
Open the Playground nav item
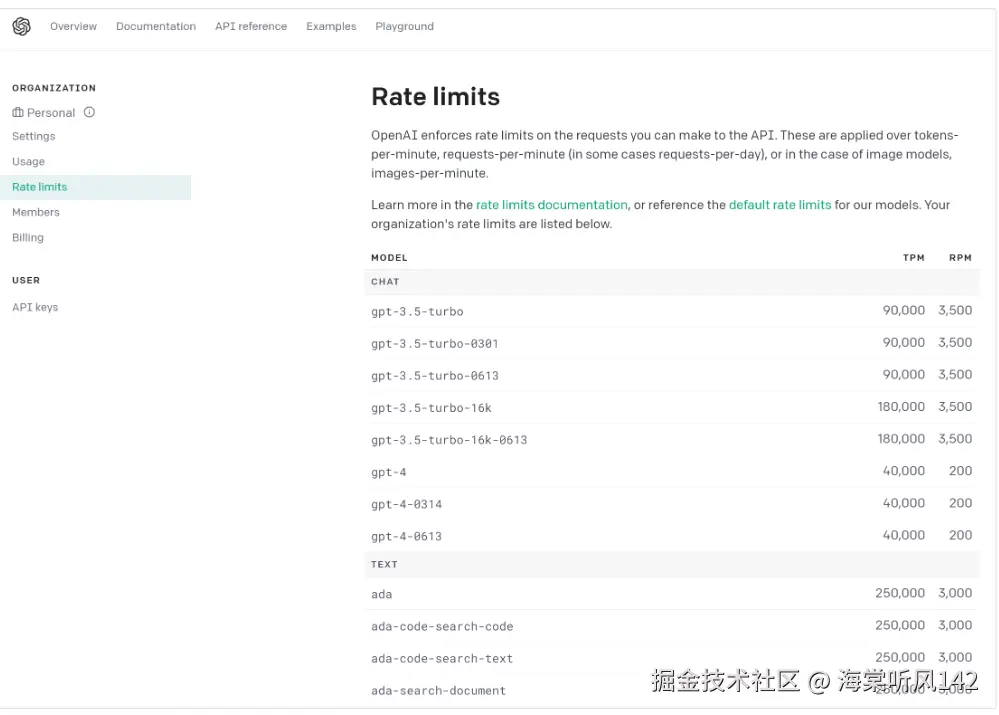tap(405, 26)
